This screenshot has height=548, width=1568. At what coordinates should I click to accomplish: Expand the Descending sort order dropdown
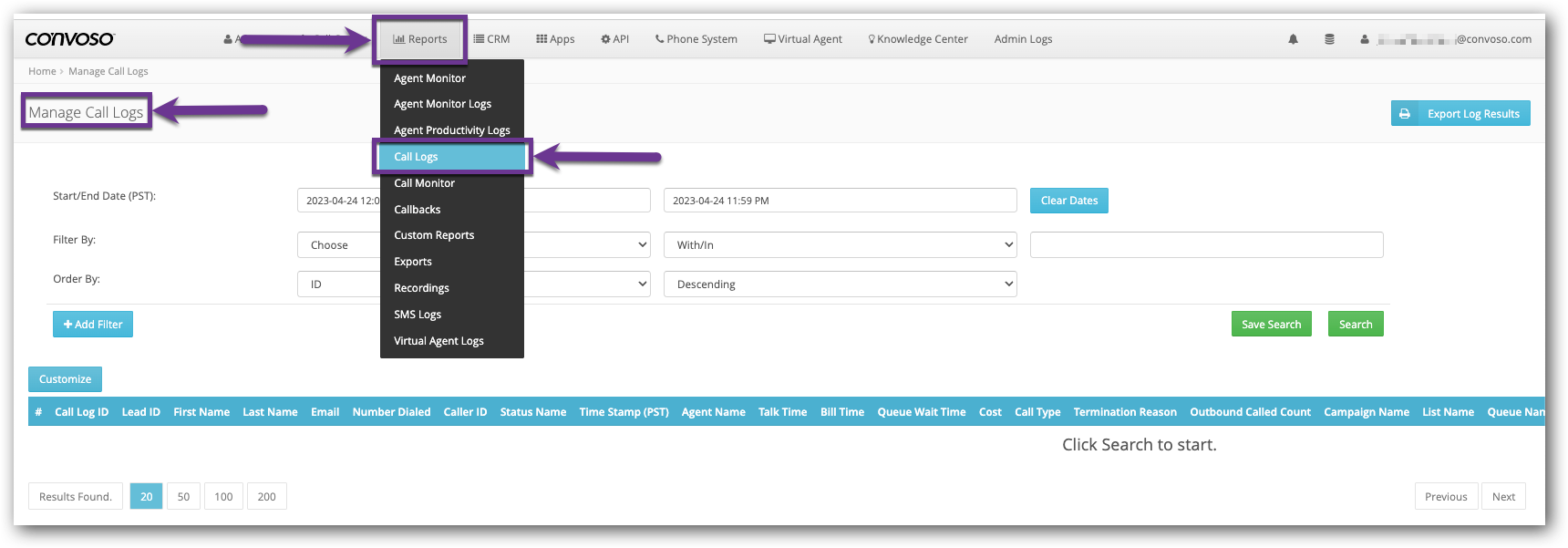pyautogui.click(x=841, y=284)
